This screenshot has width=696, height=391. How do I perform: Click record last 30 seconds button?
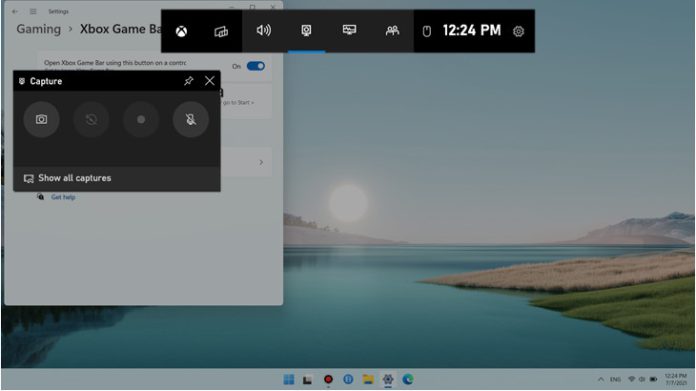coord(91,119)
